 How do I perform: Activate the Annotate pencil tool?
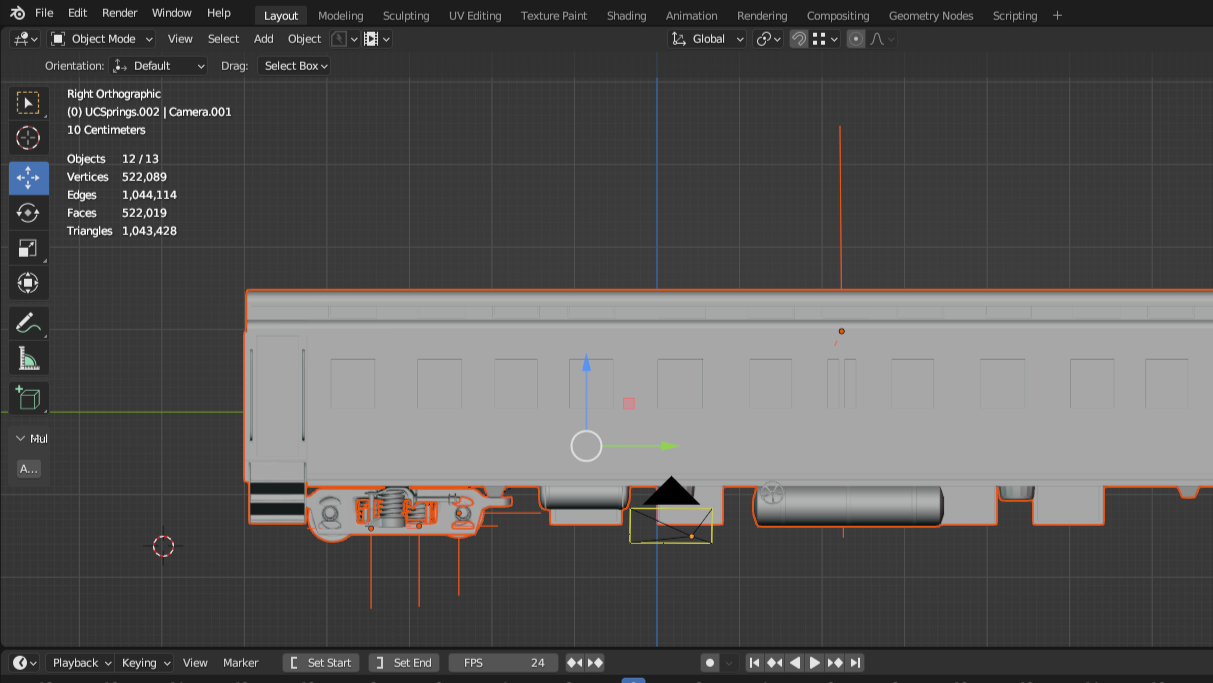click(28, 323)
